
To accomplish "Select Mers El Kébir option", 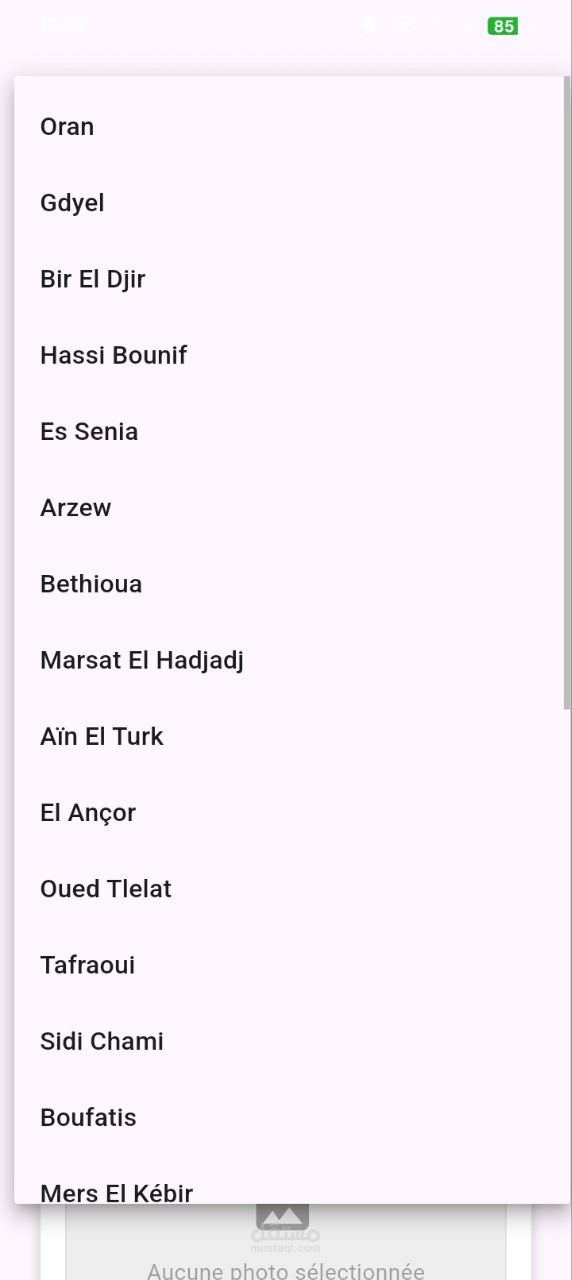I will pos(291,1180).
